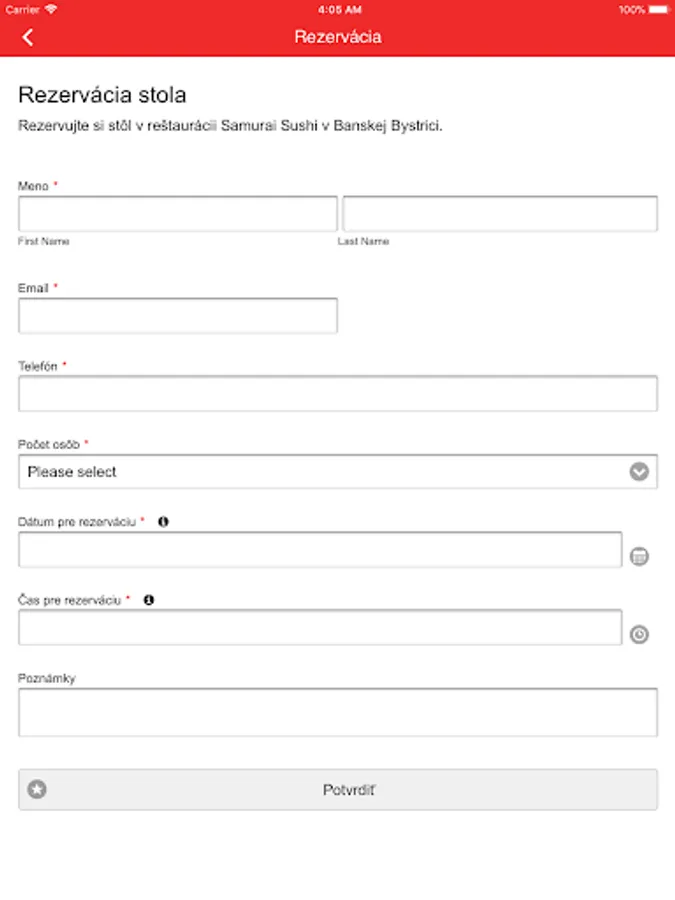675x900 pixels.
Task: Tap the Wi-Fi icon in status bar
Action: click(x=51, y=9)
